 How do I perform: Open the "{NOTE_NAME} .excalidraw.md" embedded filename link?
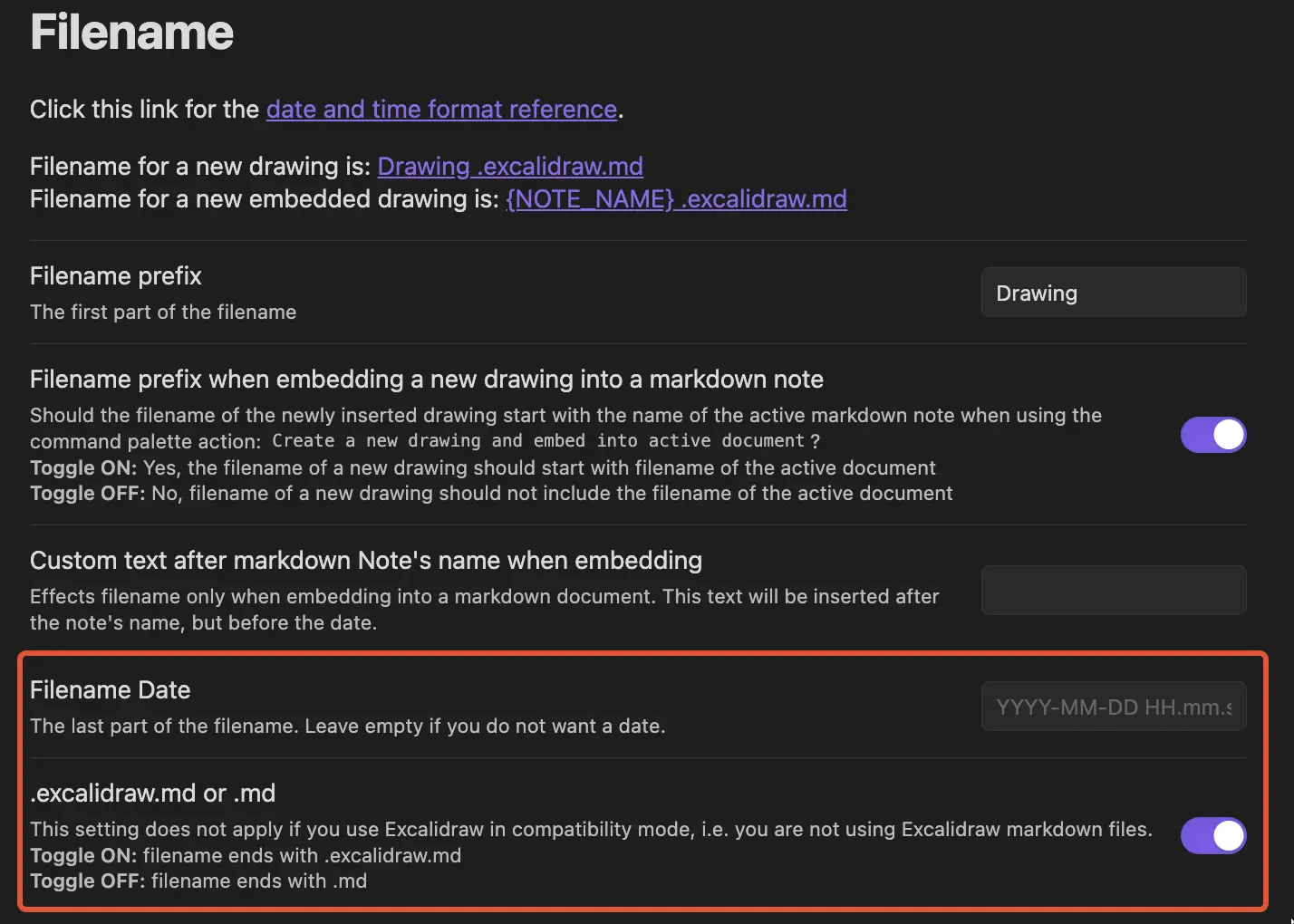click(676, 198)
